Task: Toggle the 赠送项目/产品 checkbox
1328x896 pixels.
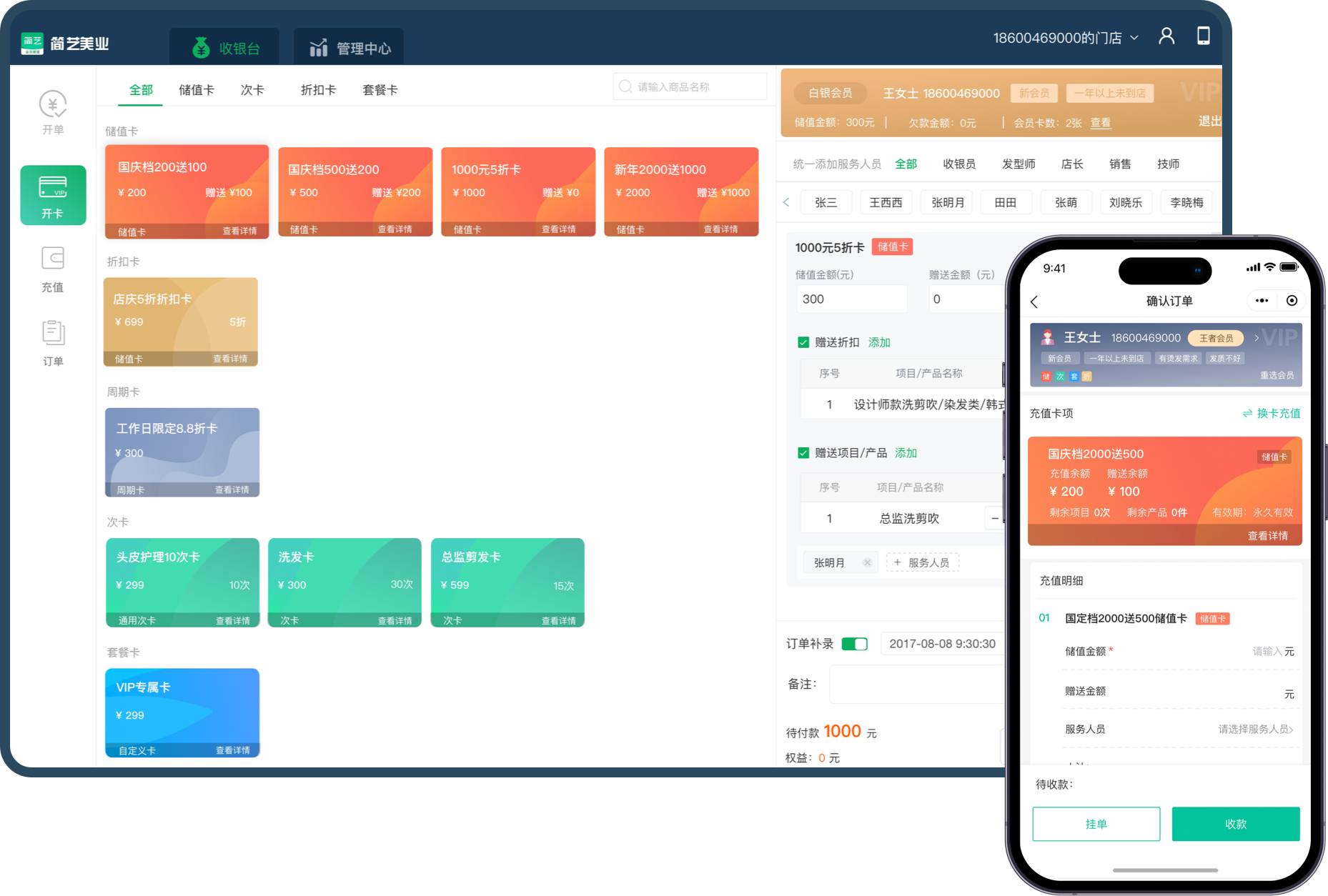Action: 803,453
